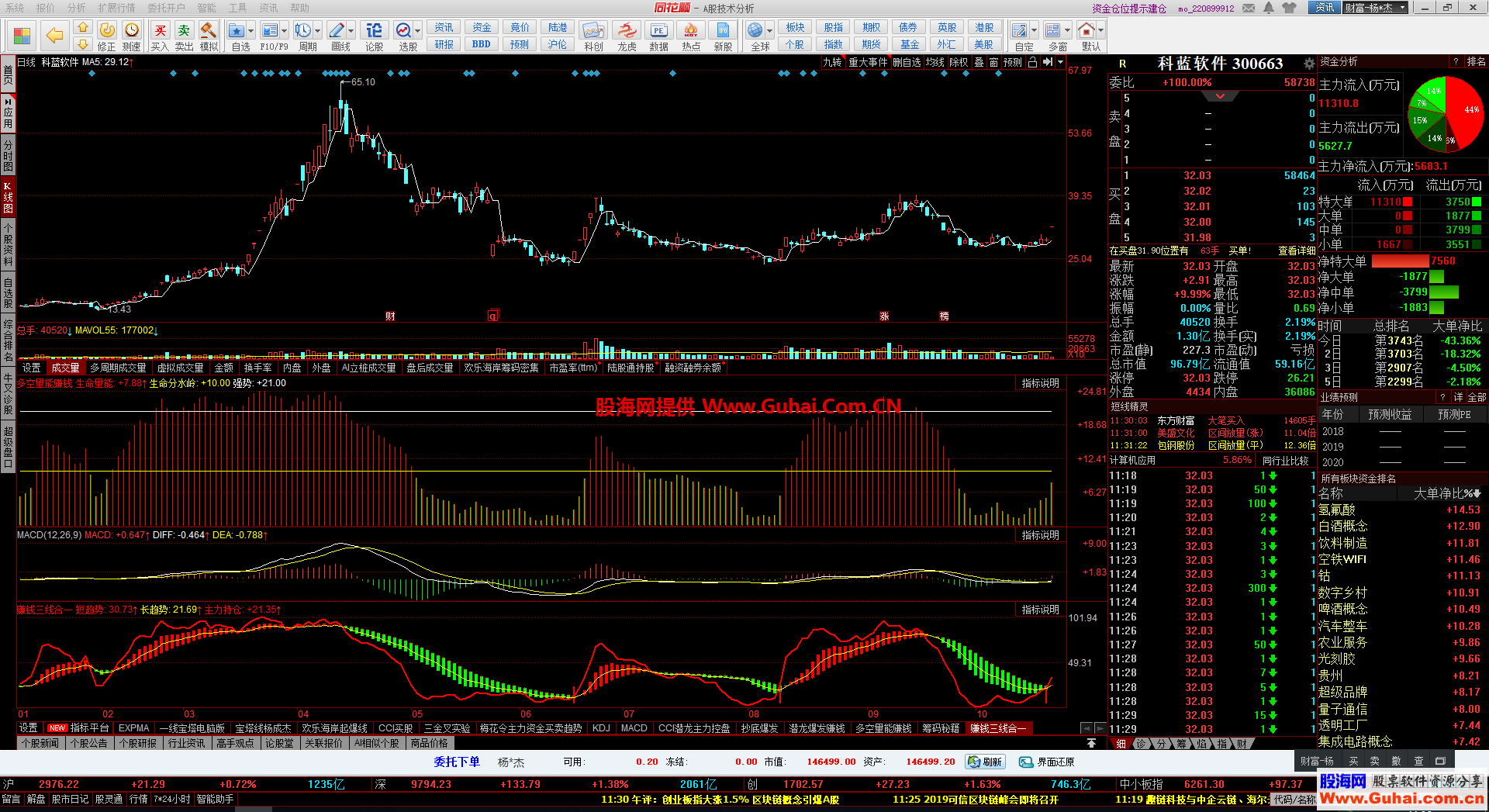Viewport: 1489px width, 812px height.
Task: Expand the 选股 dropdown arrow
Action: coord(418,31)
